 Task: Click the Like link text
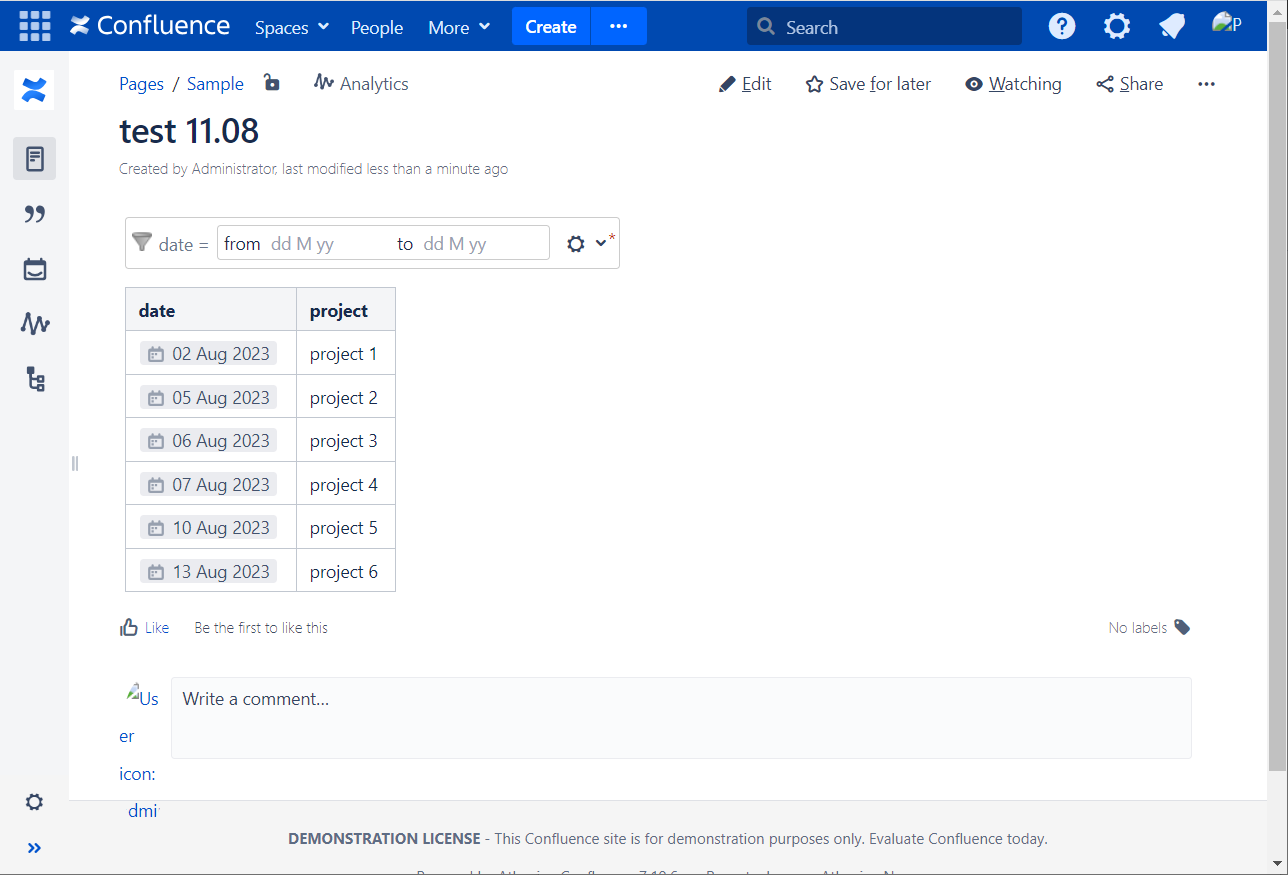click(x=157, y=628)
